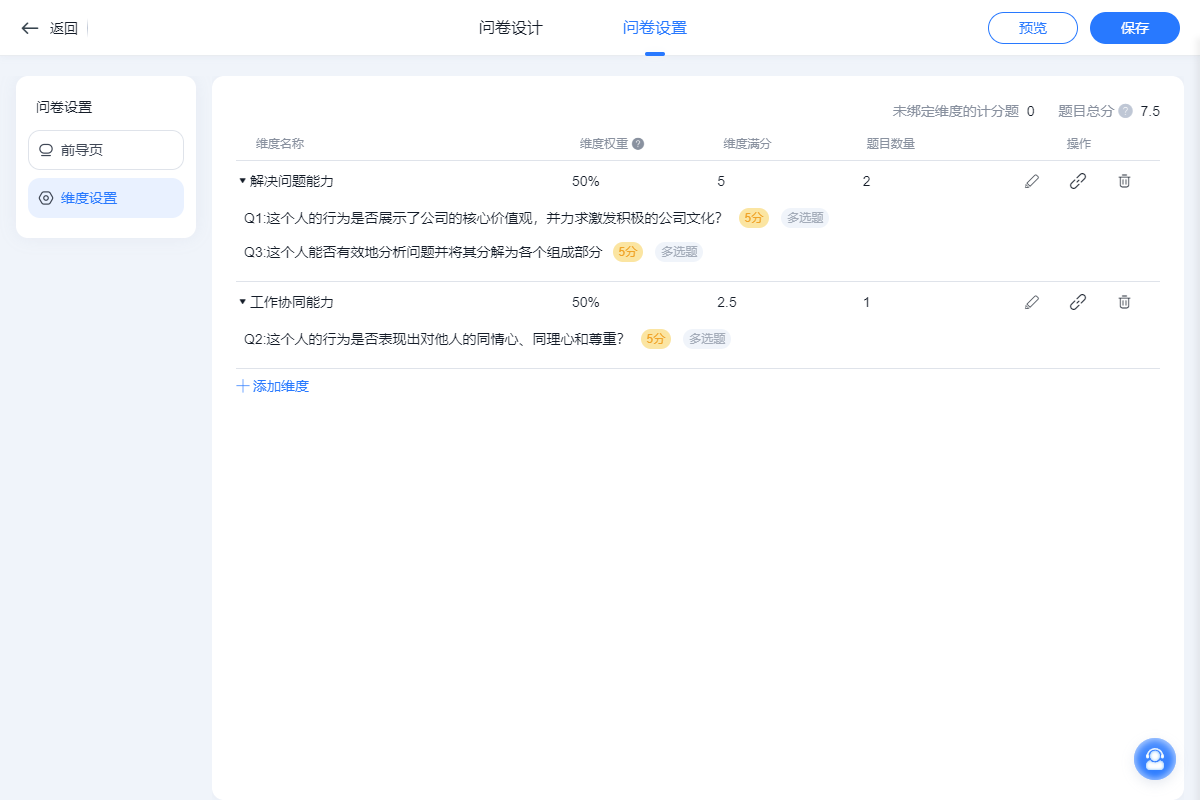The height and width of the screenshot is (800, 1200).
Task: Click the 5分 badge on Q2
Action: tap(656, 339)
